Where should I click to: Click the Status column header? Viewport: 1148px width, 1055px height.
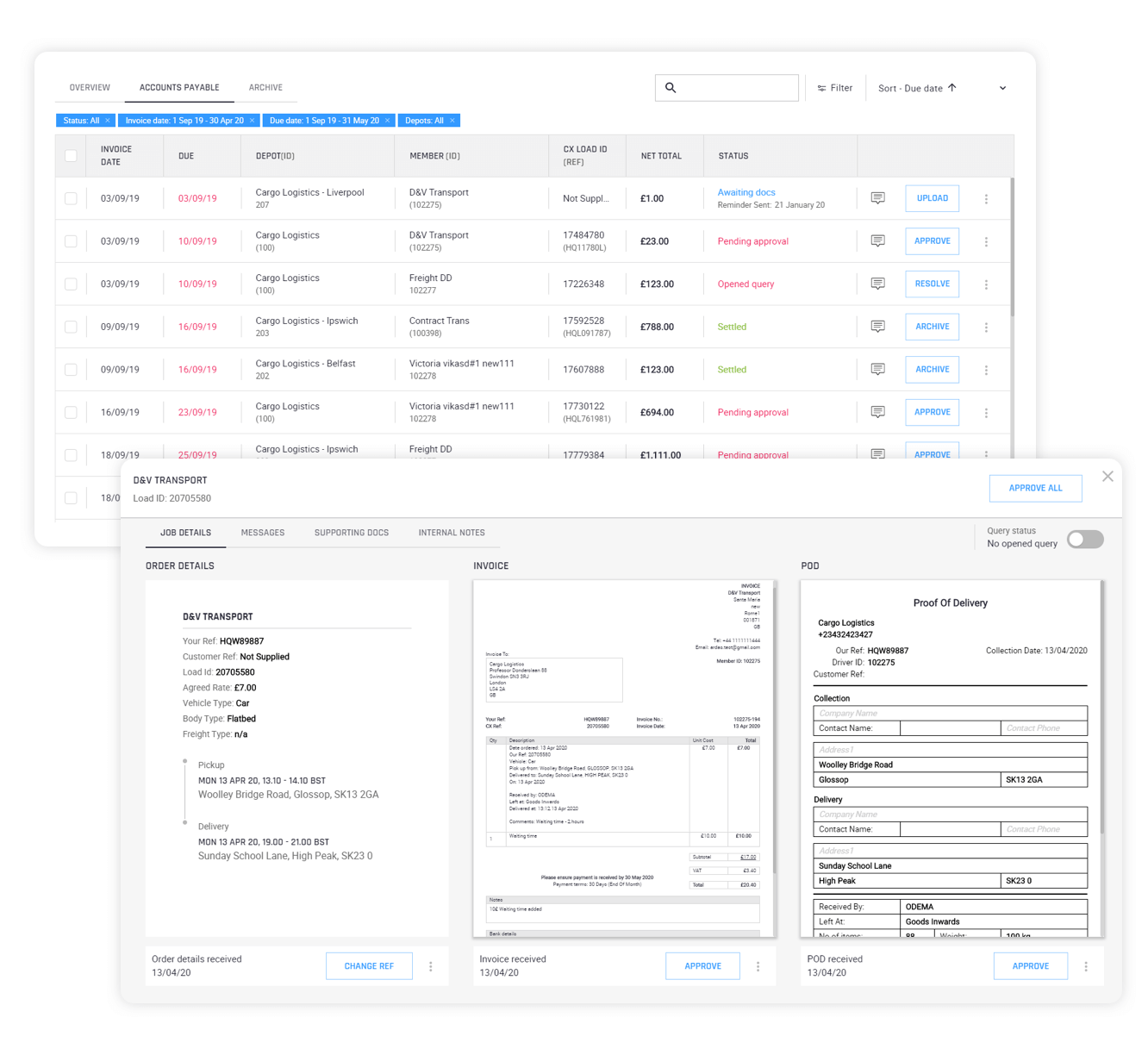(x=733, y=156)
